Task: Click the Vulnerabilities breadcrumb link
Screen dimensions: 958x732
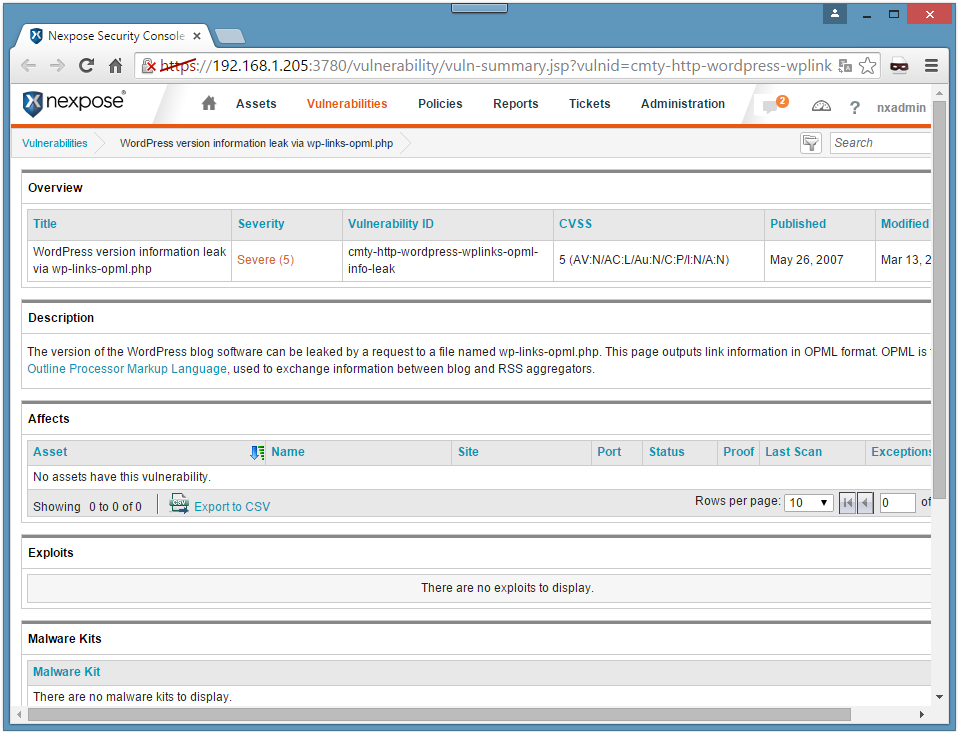Action: click(55, 143)
